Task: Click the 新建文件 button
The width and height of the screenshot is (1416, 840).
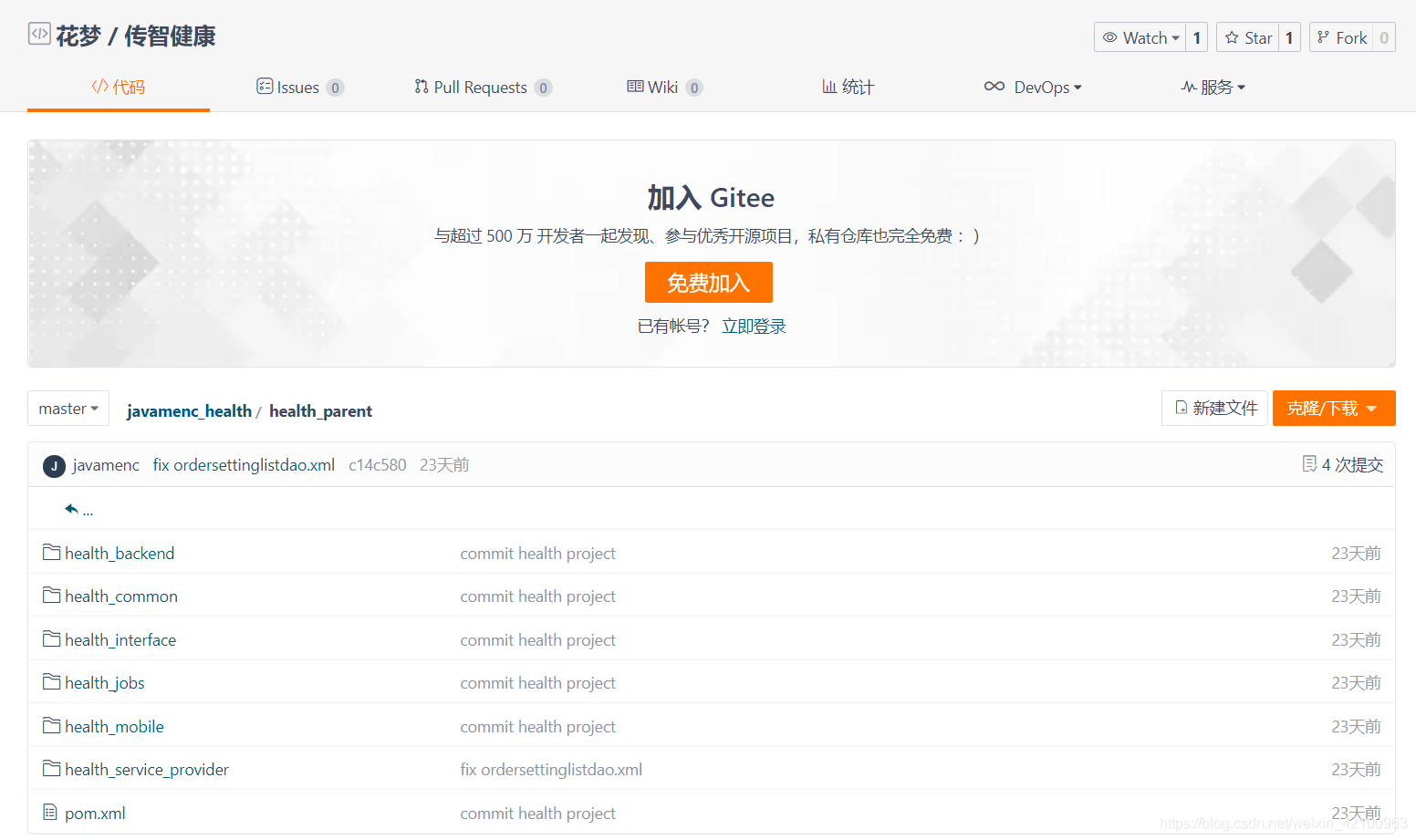Action: 1214,409
